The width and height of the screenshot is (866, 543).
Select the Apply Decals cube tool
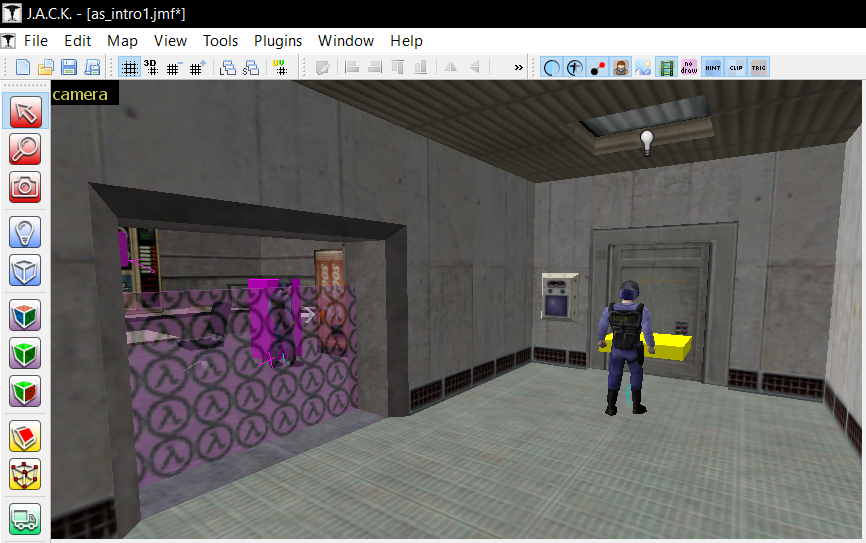click(x=25, y=391)
